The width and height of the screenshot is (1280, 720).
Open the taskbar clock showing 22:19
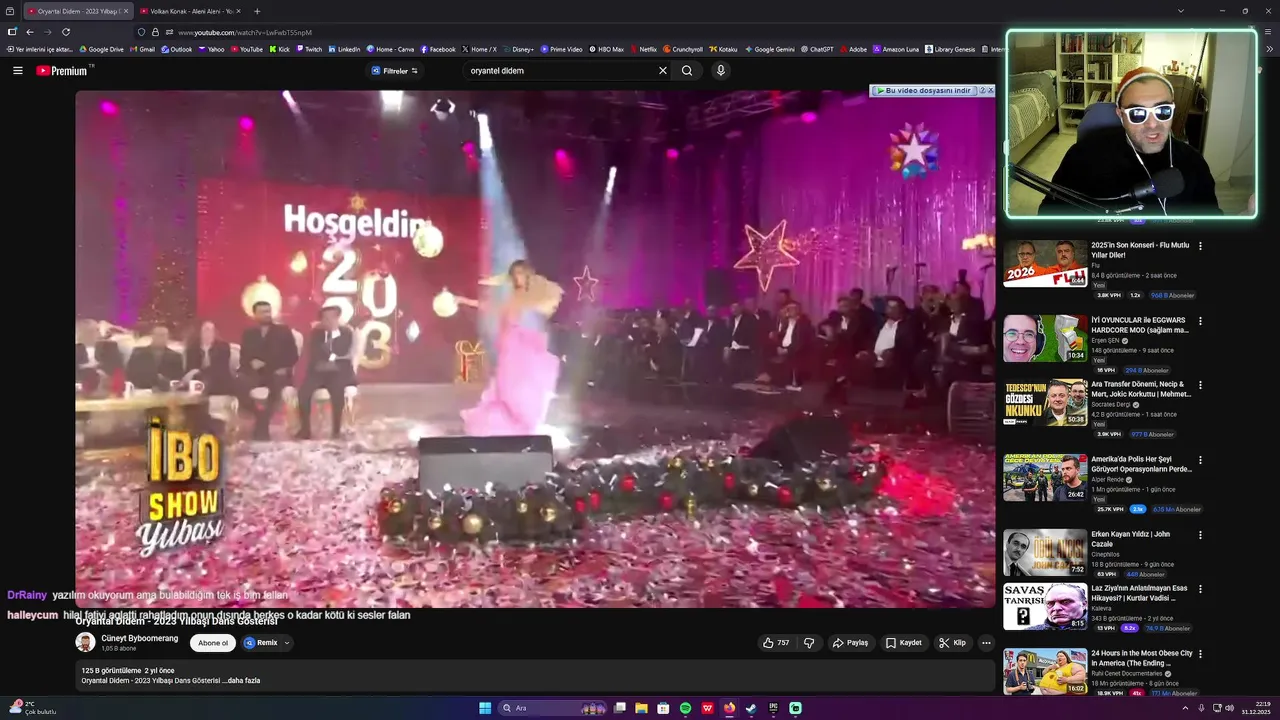point(1255,708)
